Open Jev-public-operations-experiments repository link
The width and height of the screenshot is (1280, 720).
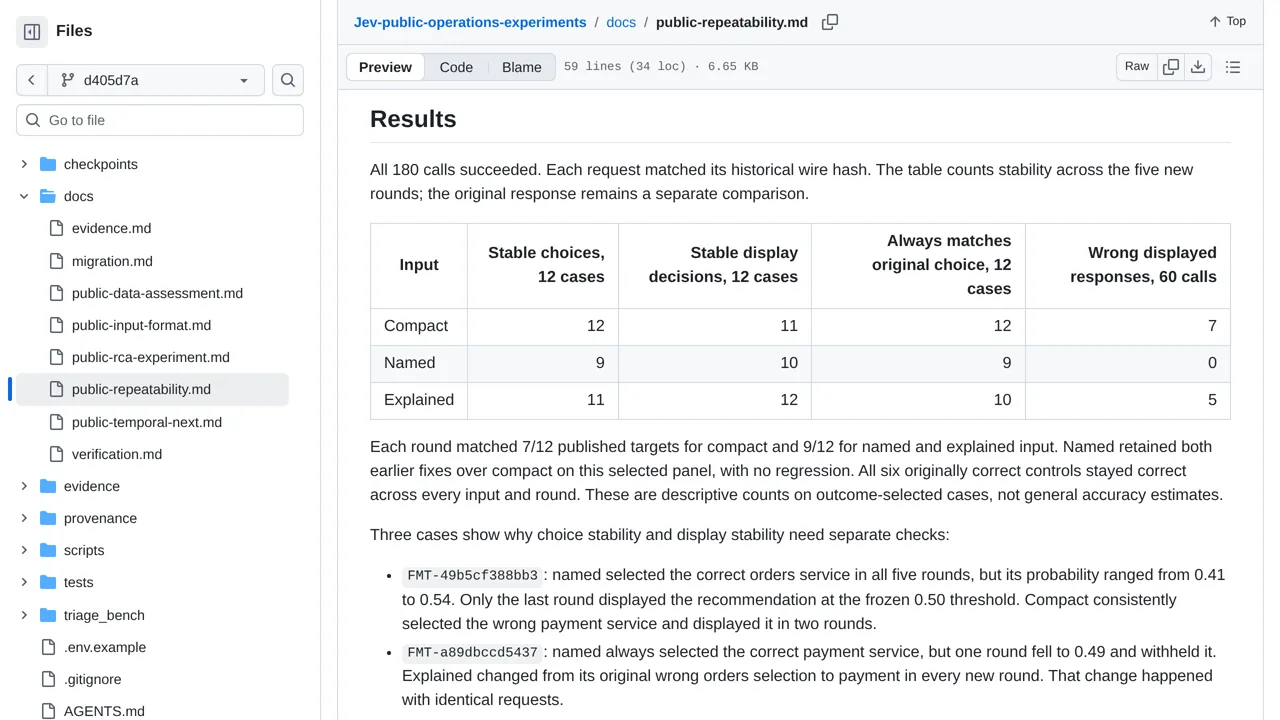pyautogui.click(x=470, y=22)
